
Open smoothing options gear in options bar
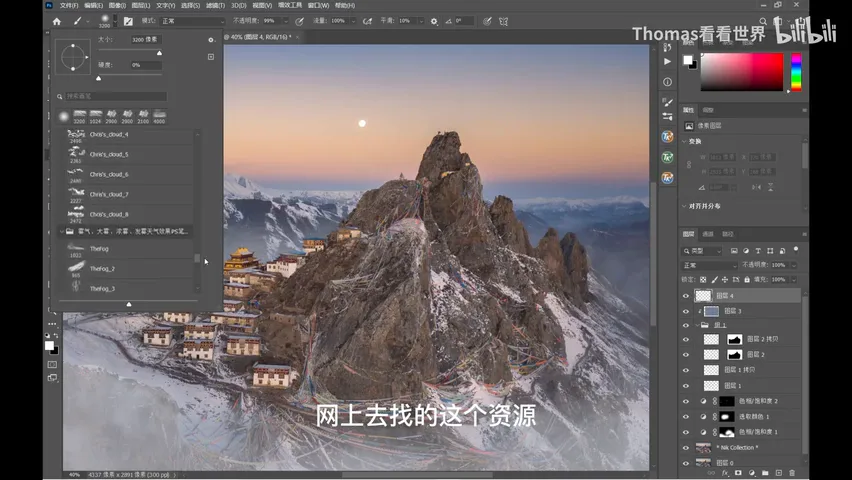[x=434, y=21]
